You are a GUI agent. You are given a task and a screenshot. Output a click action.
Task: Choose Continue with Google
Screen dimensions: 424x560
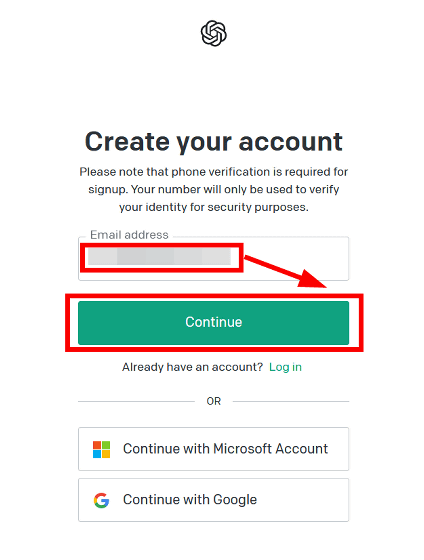(x=214, y=500)
